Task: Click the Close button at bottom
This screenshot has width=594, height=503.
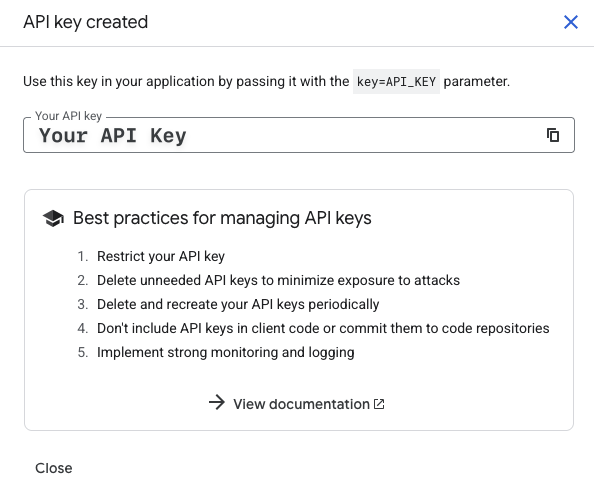Action: tap(53, 468)
